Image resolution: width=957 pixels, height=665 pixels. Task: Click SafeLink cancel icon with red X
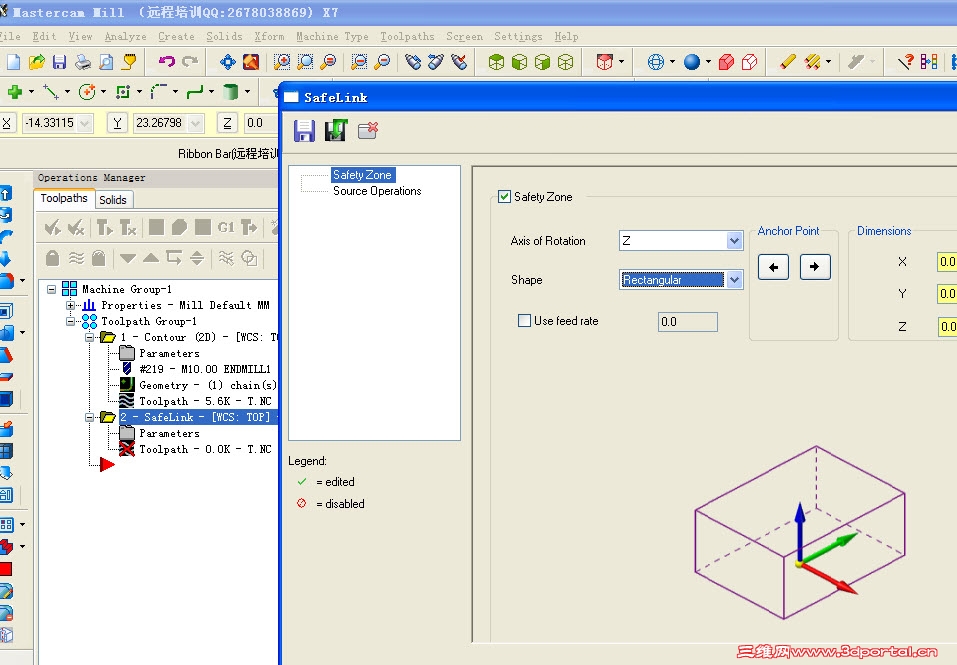[367, 131]
